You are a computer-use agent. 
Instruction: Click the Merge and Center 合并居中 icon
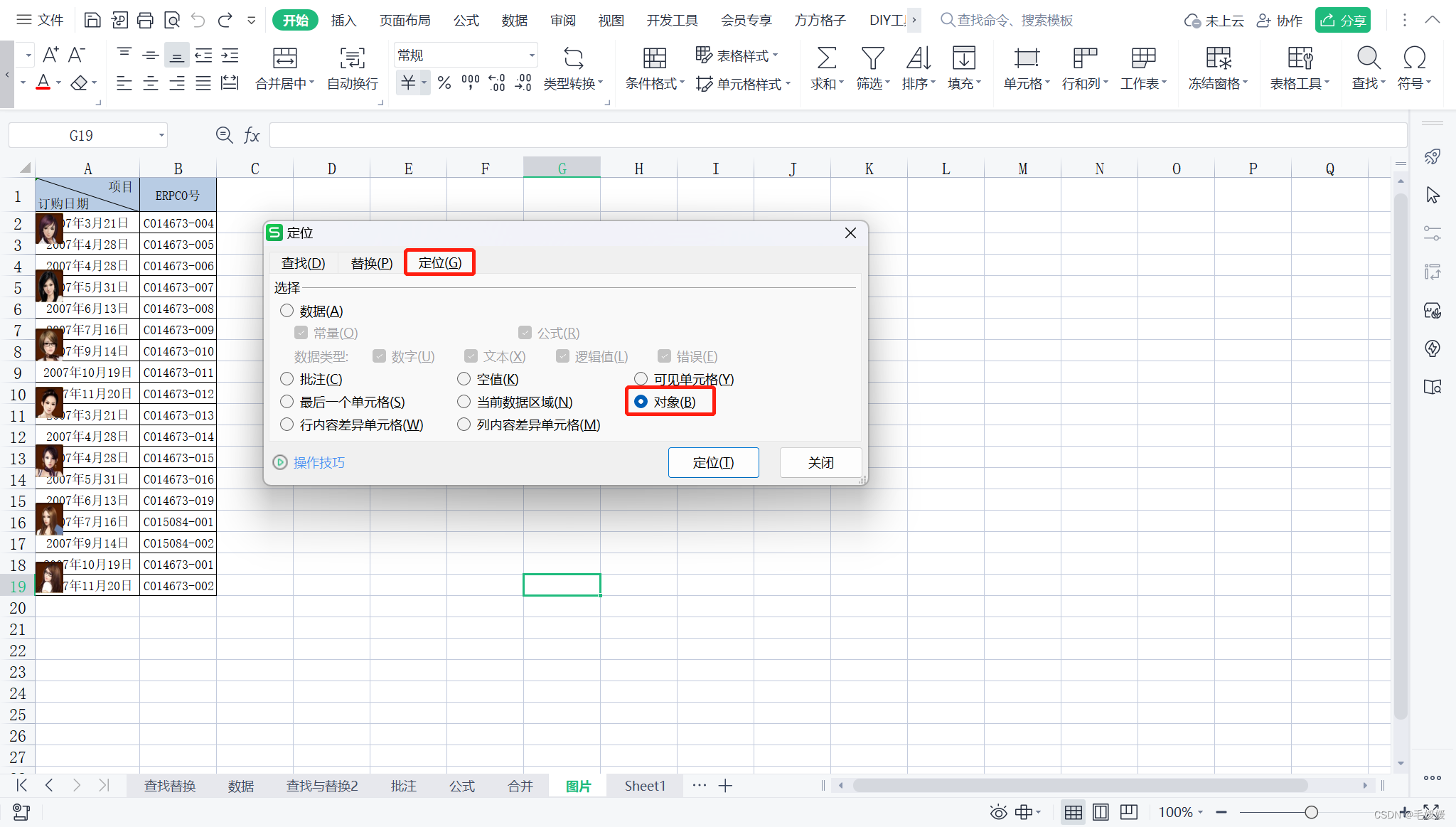tap(284, 58)
